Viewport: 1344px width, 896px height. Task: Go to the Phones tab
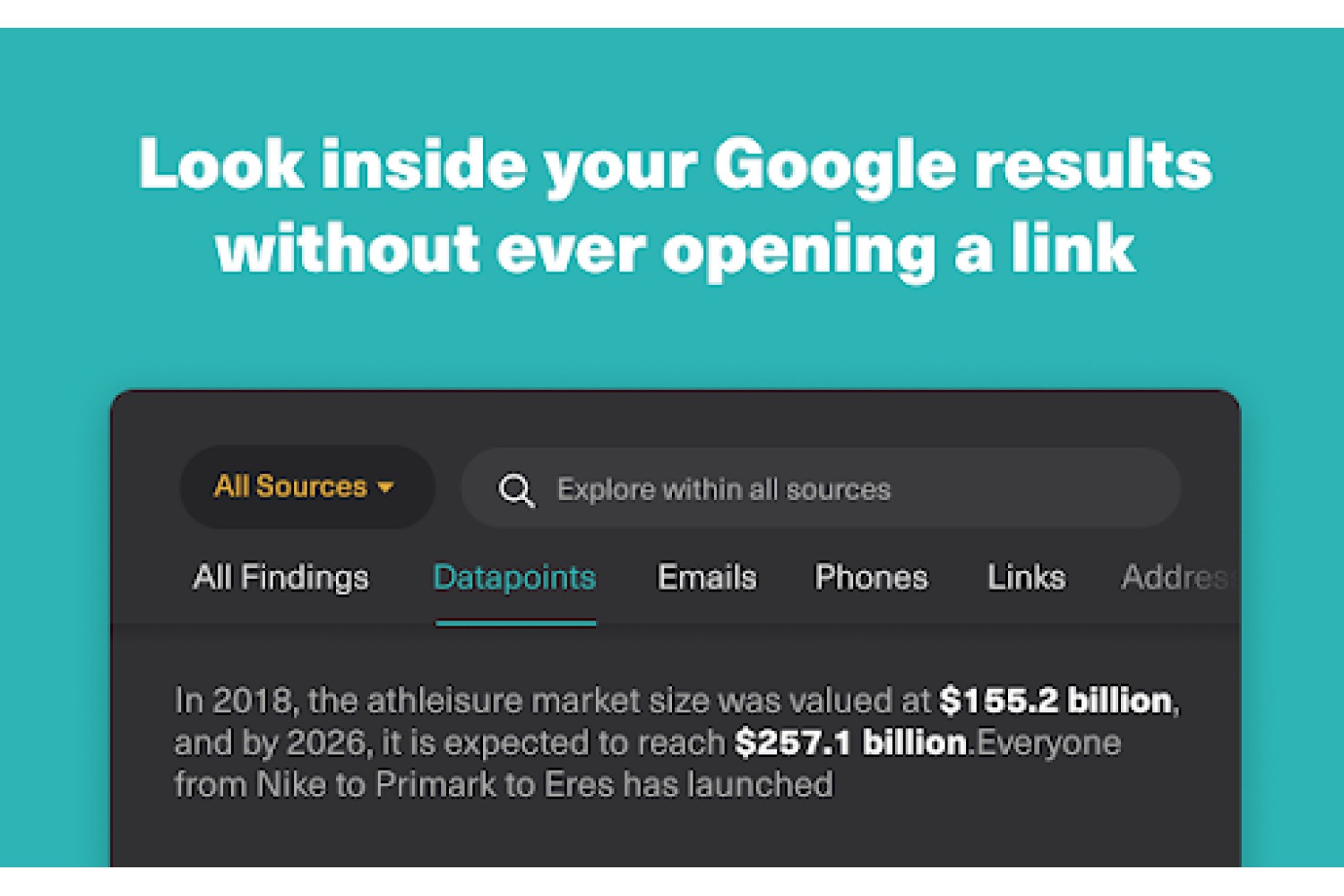pyautogui.click(x=871, y=577)
